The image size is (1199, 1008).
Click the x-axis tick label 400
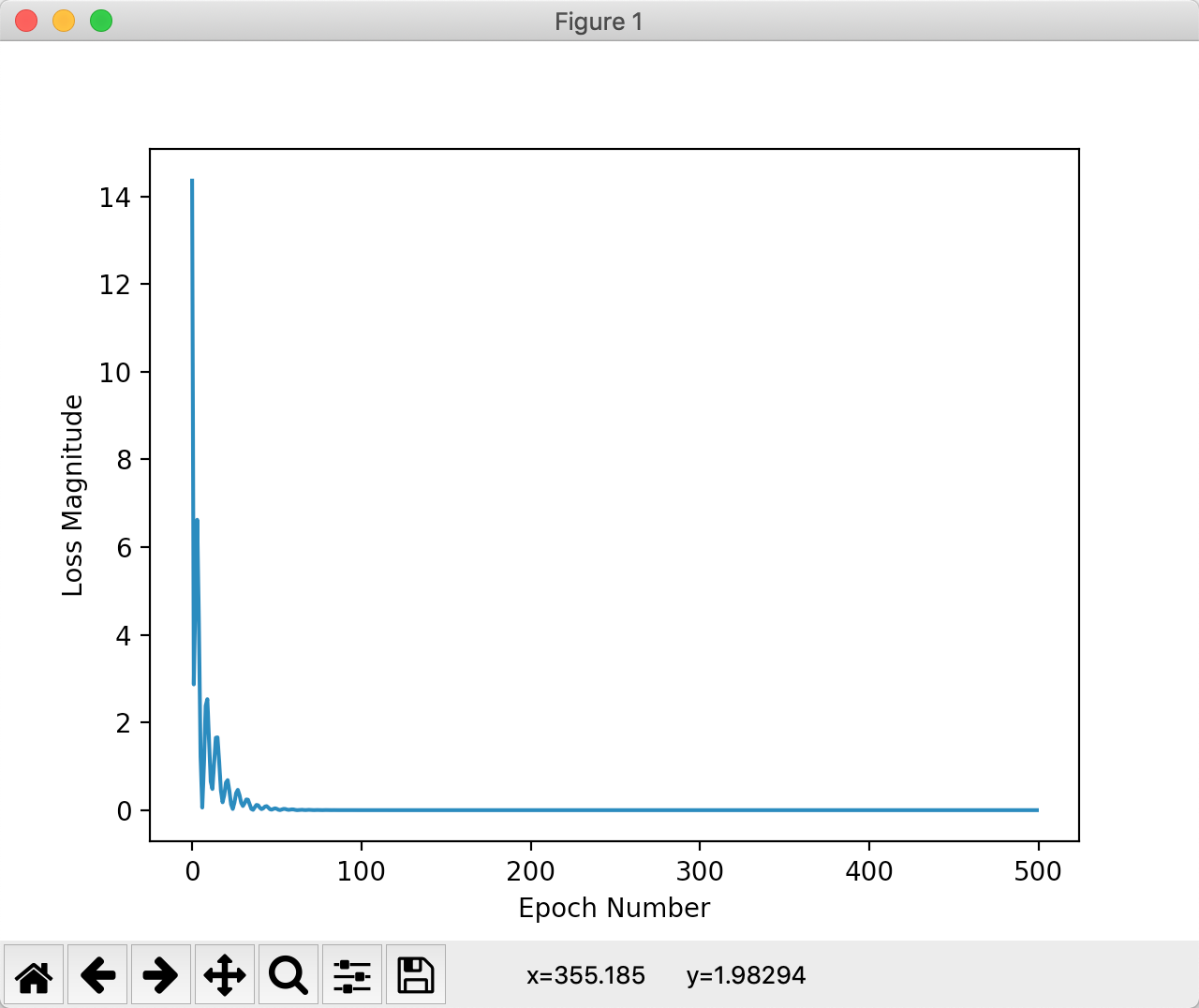(x=869, y=871)
